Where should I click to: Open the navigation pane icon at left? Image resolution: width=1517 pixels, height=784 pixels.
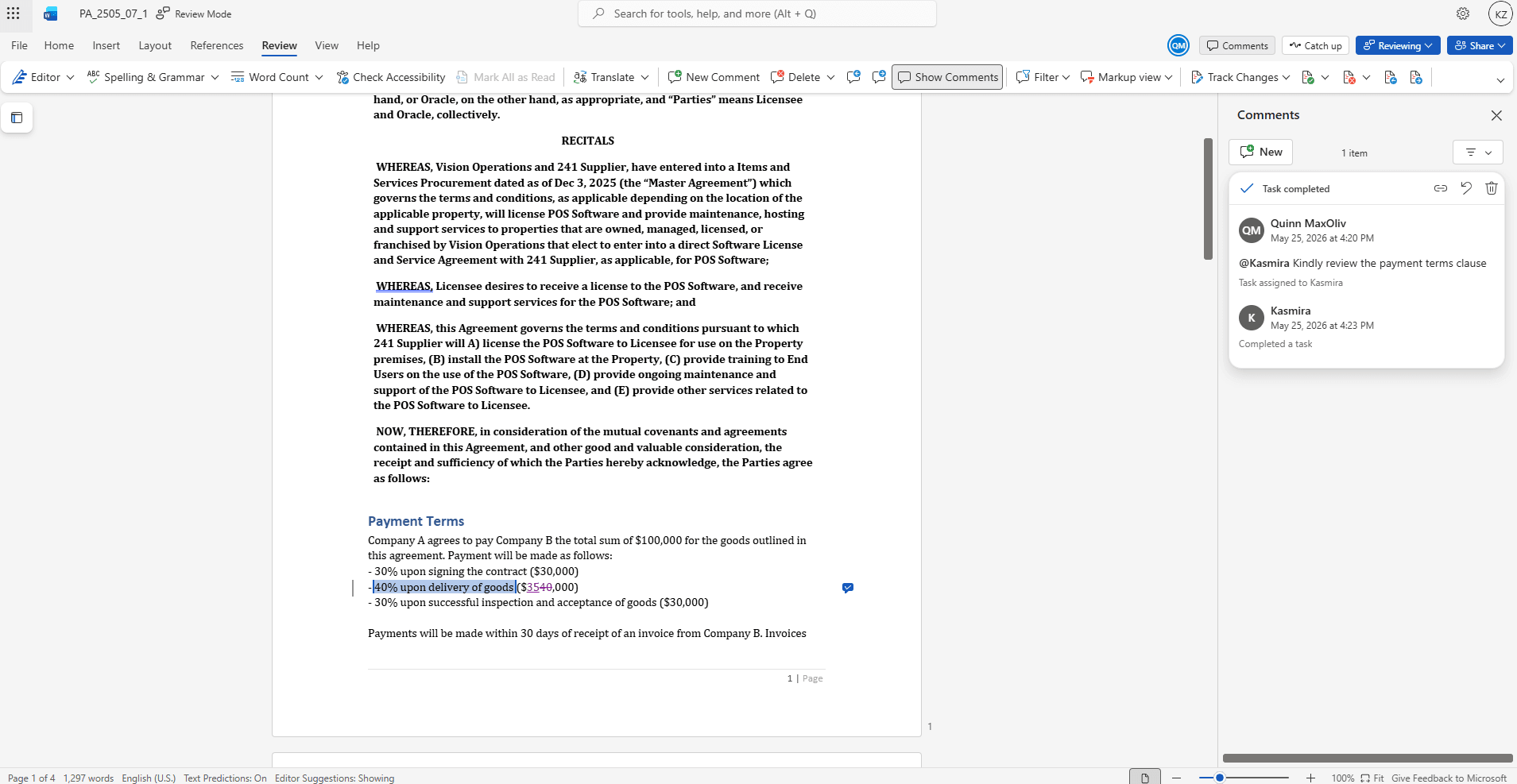click(17, 118)
